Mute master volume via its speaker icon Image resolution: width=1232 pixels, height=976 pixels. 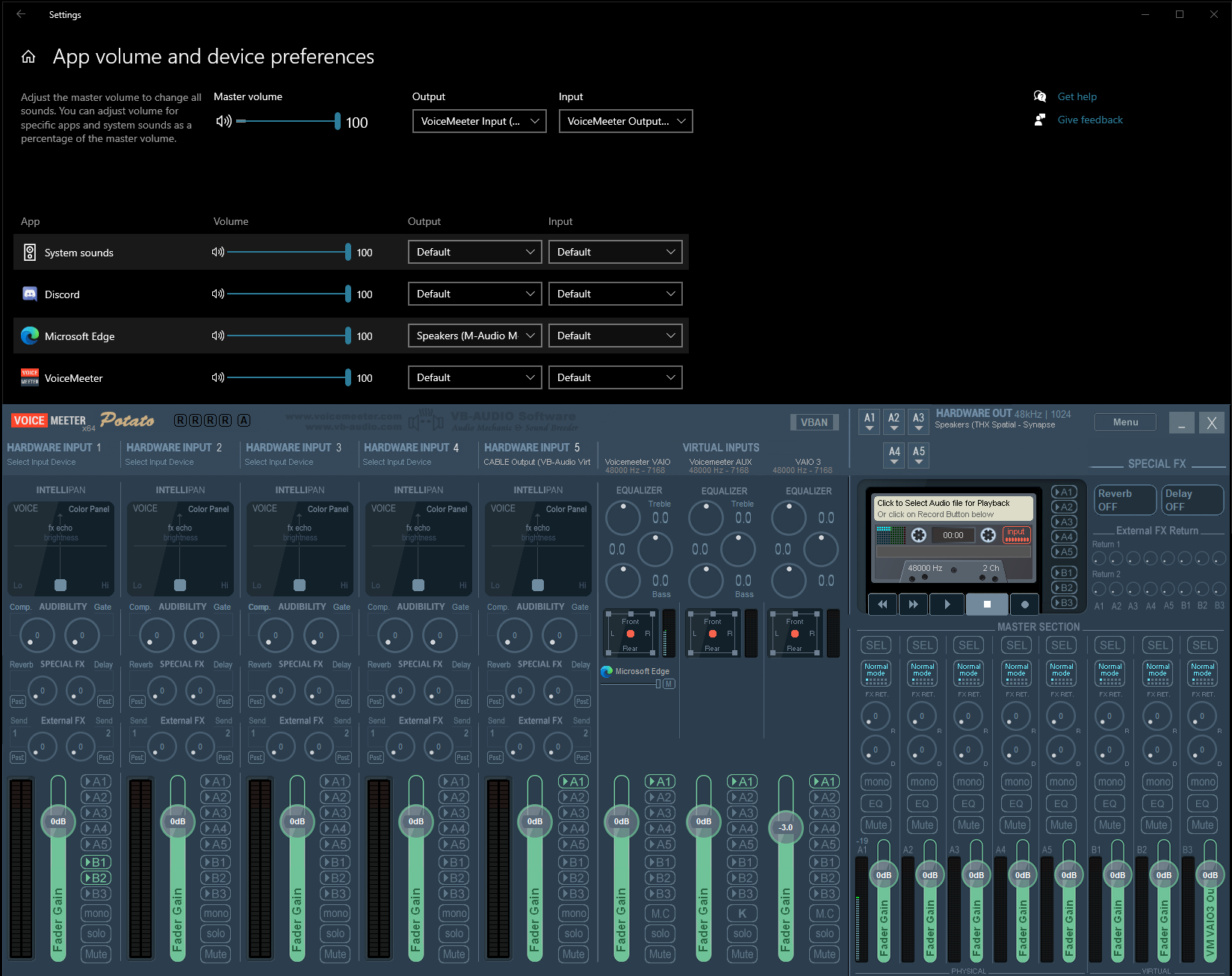(x=223, y=121)
